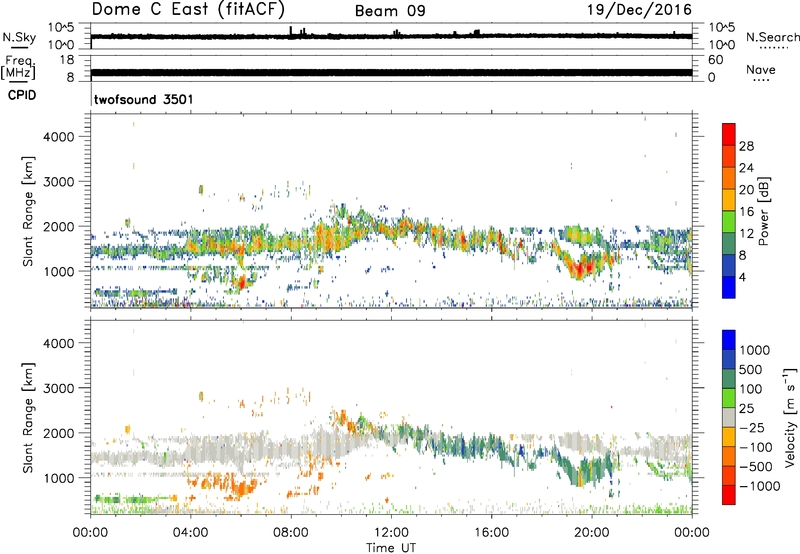Click the 'twofsound 3501' text

[x=143, y=99]
